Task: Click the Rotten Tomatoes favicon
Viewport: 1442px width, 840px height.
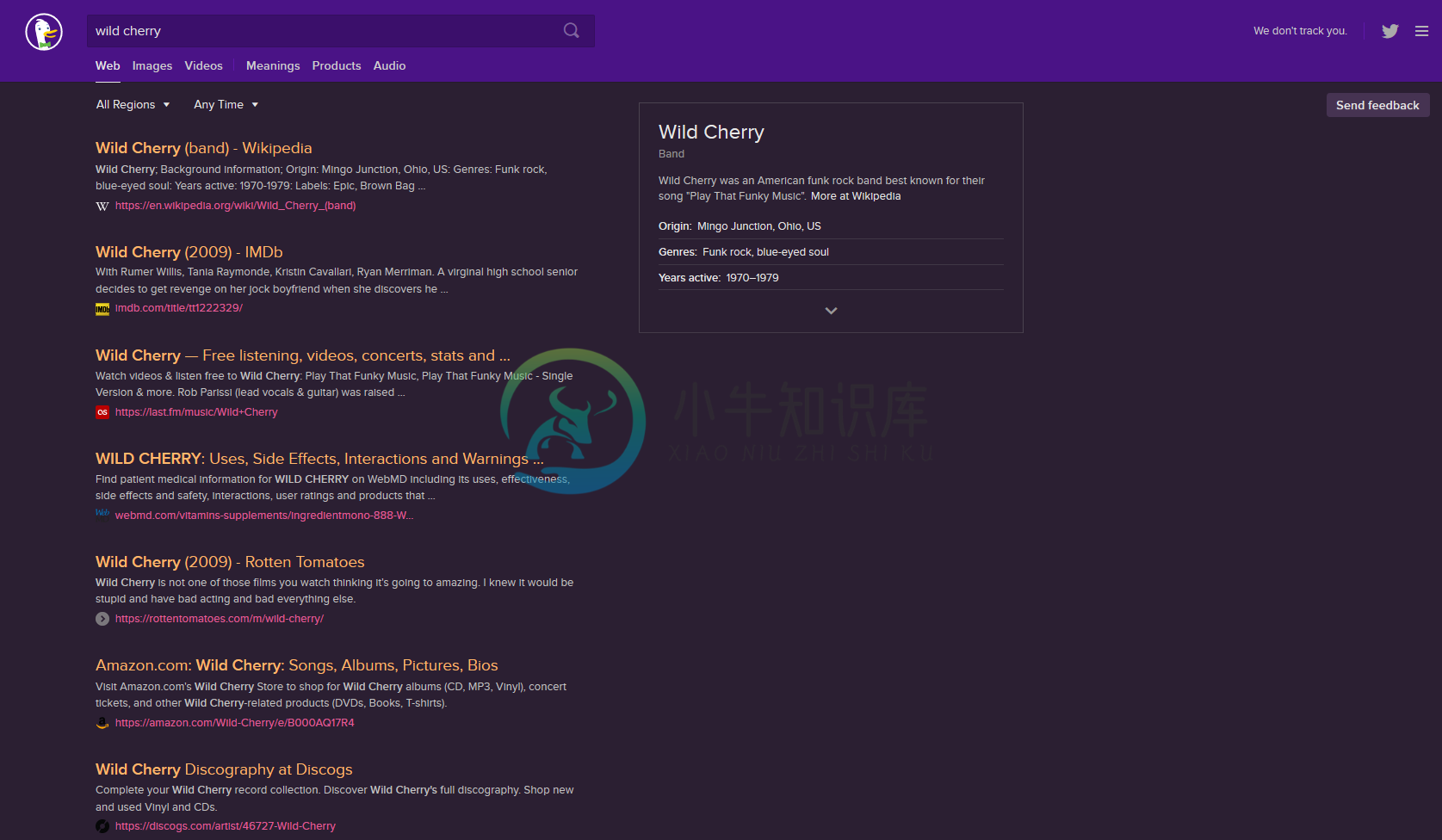Action: (102, 619)
